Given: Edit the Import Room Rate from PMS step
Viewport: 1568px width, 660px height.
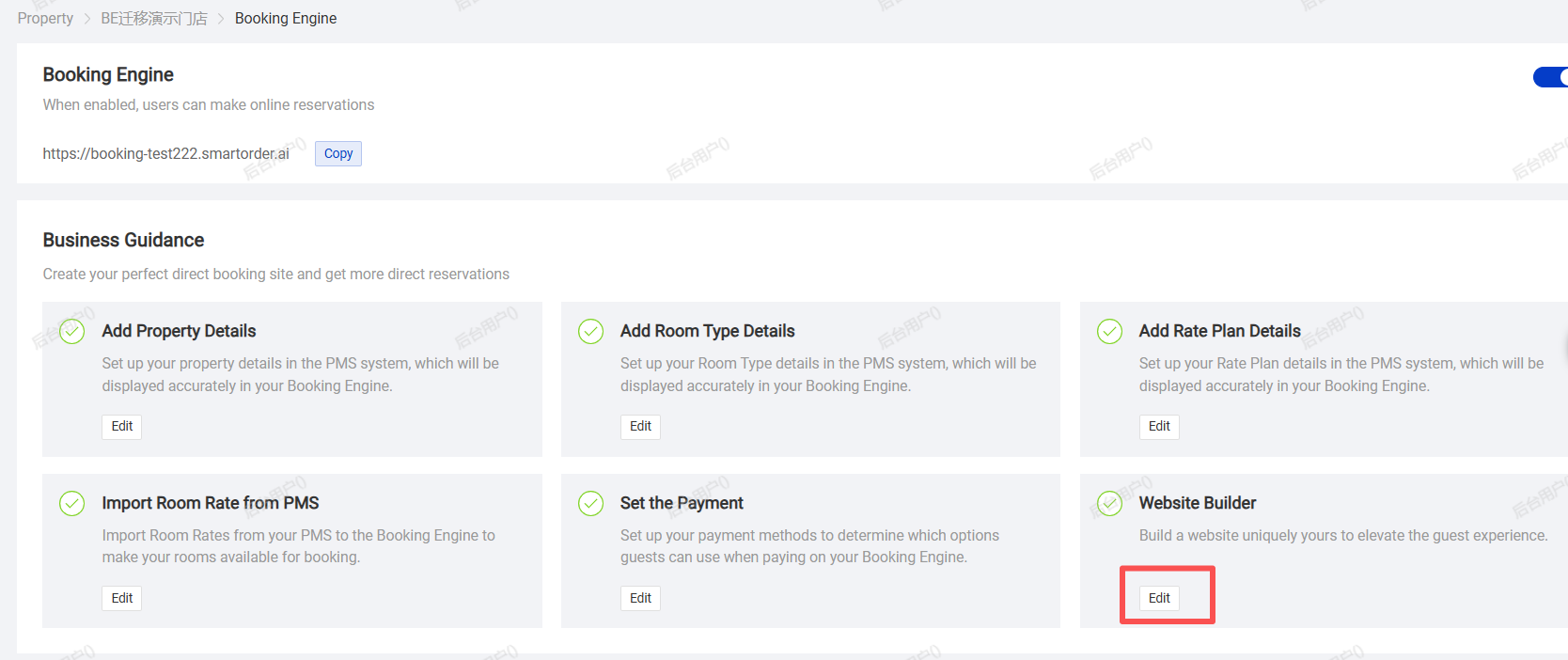Looking at the screenshot, I should point(122,598).
